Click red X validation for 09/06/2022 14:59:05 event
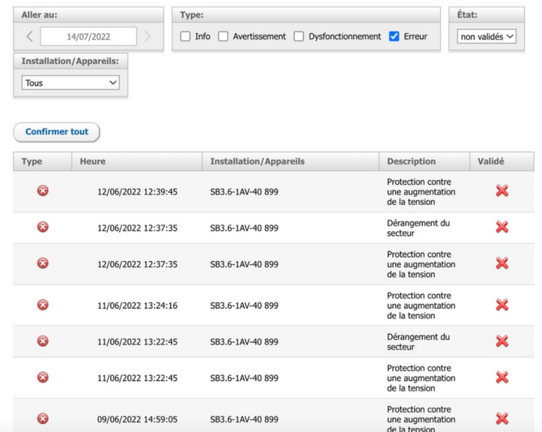Viewport: 542px width, 432px height. pyautogui.click(x=502, y=419)
